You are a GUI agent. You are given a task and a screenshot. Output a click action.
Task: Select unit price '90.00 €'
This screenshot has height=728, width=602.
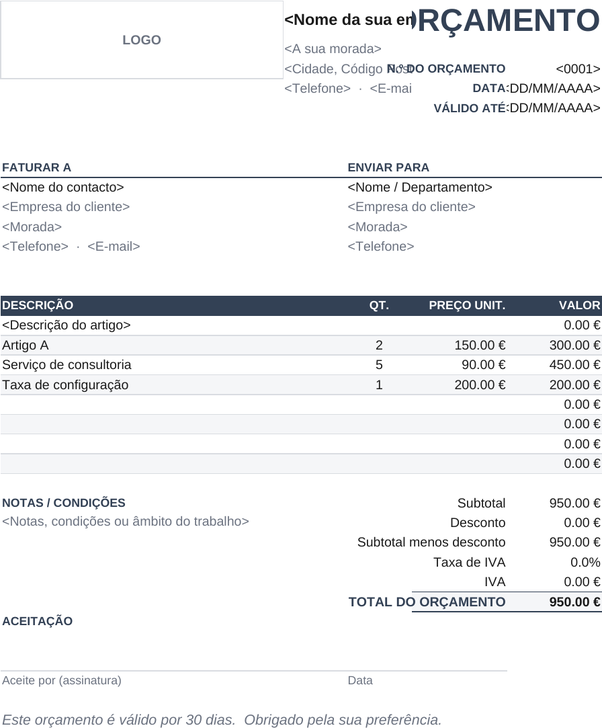[x=483, y=364]
